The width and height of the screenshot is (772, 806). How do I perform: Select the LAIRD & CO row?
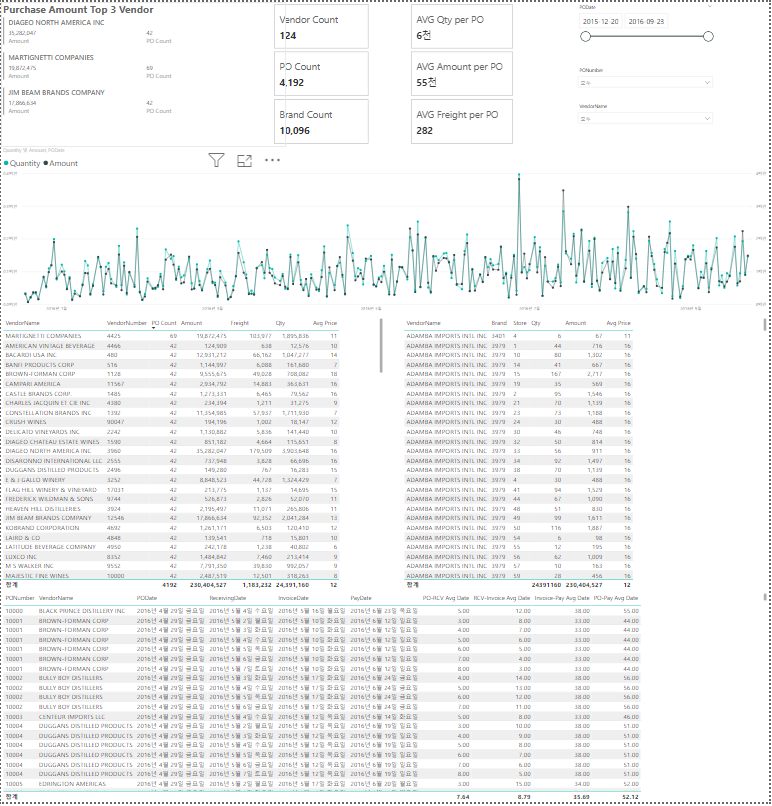[172, 538]
